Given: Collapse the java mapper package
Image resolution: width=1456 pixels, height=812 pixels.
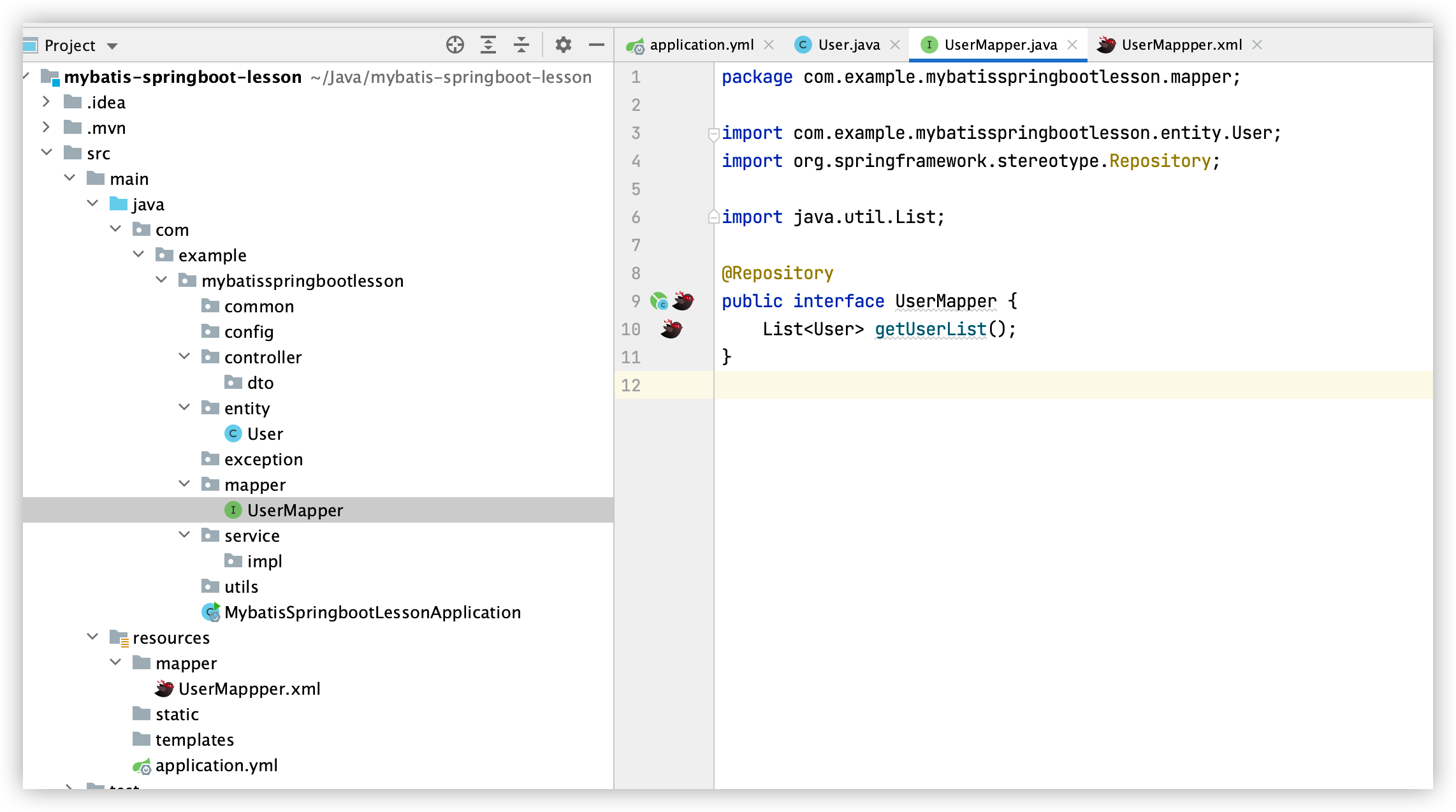Looking at the screenshot, I should (x=184, y=484).
